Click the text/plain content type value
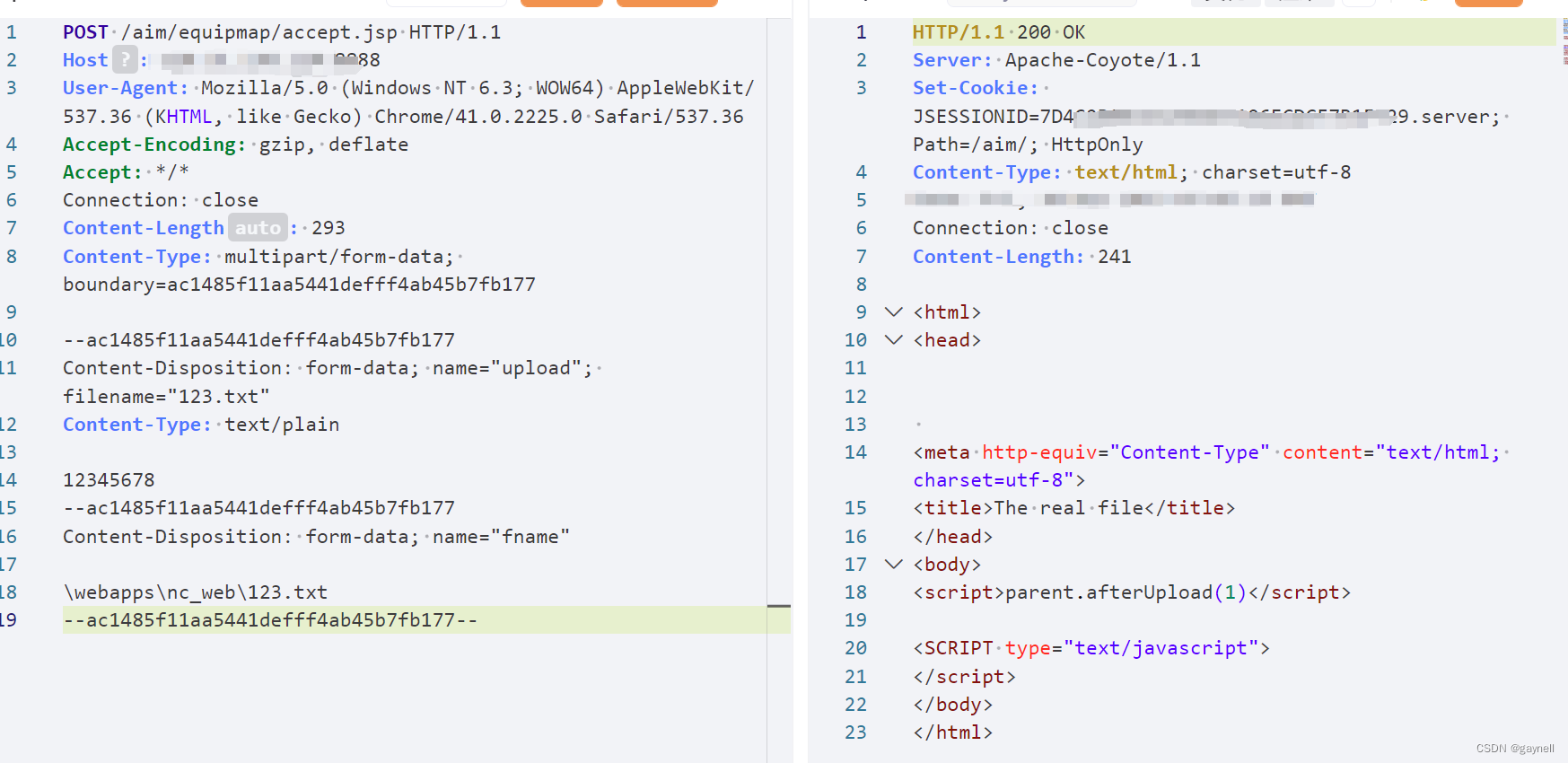1568x763 pixels. (282, 425)
